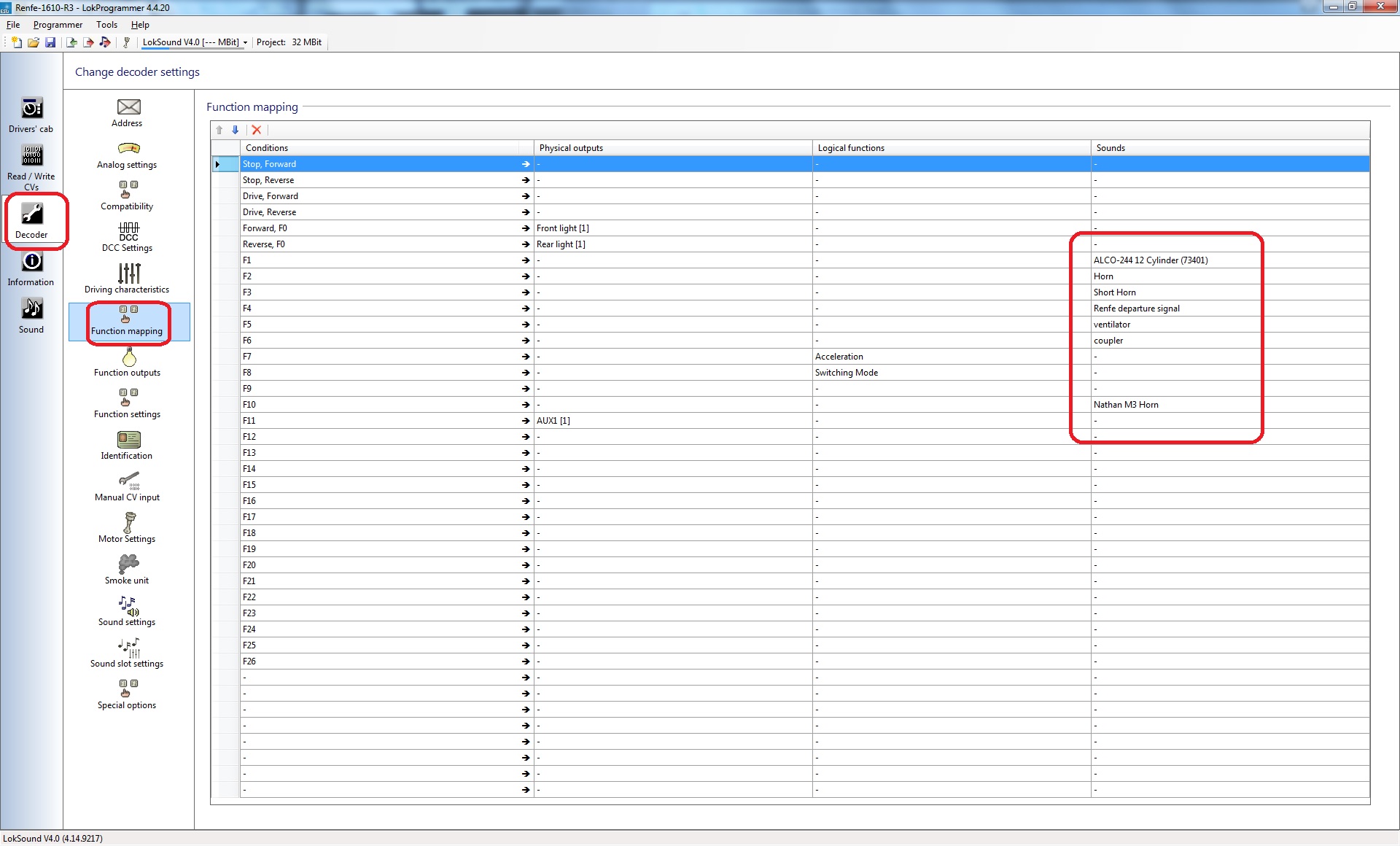Open the Special options page
The height and width of the screenshot is (846, 1400).
pos(128,695)
